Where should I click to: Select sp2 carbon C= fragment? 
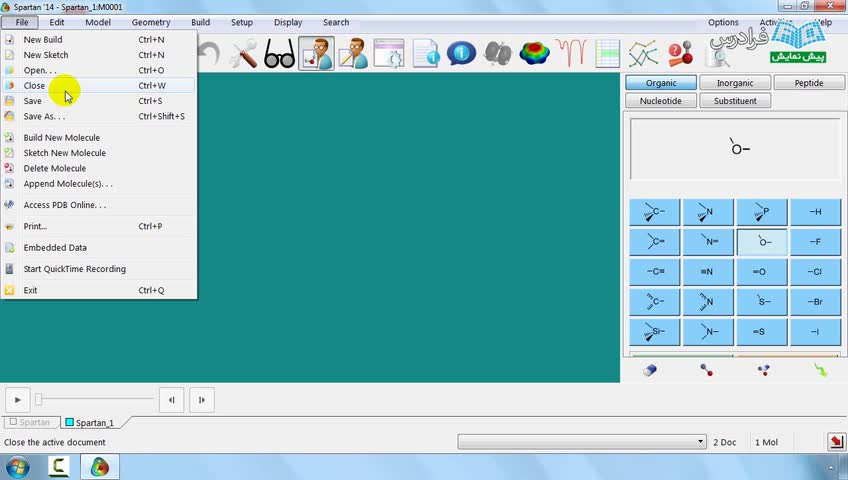654,242
